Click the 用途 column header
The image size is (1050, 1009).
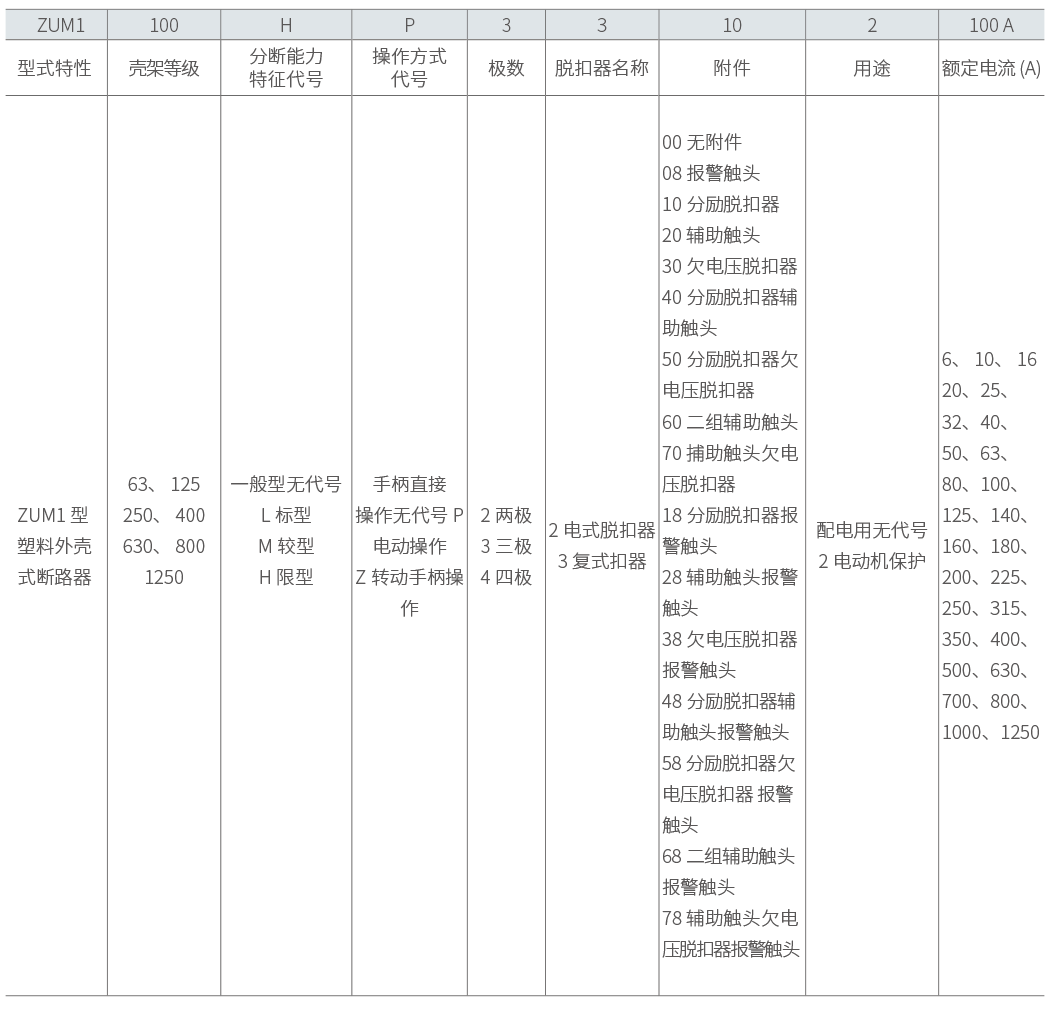(x=872, y=69)
